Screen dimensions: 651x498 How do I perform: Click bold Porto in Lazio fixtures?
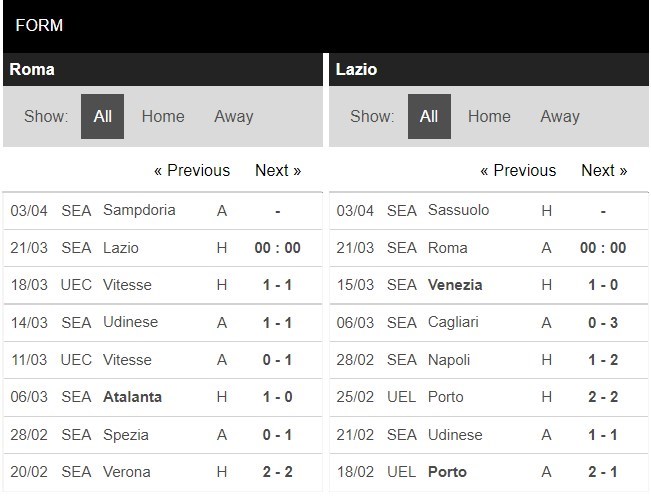(446, 472)
